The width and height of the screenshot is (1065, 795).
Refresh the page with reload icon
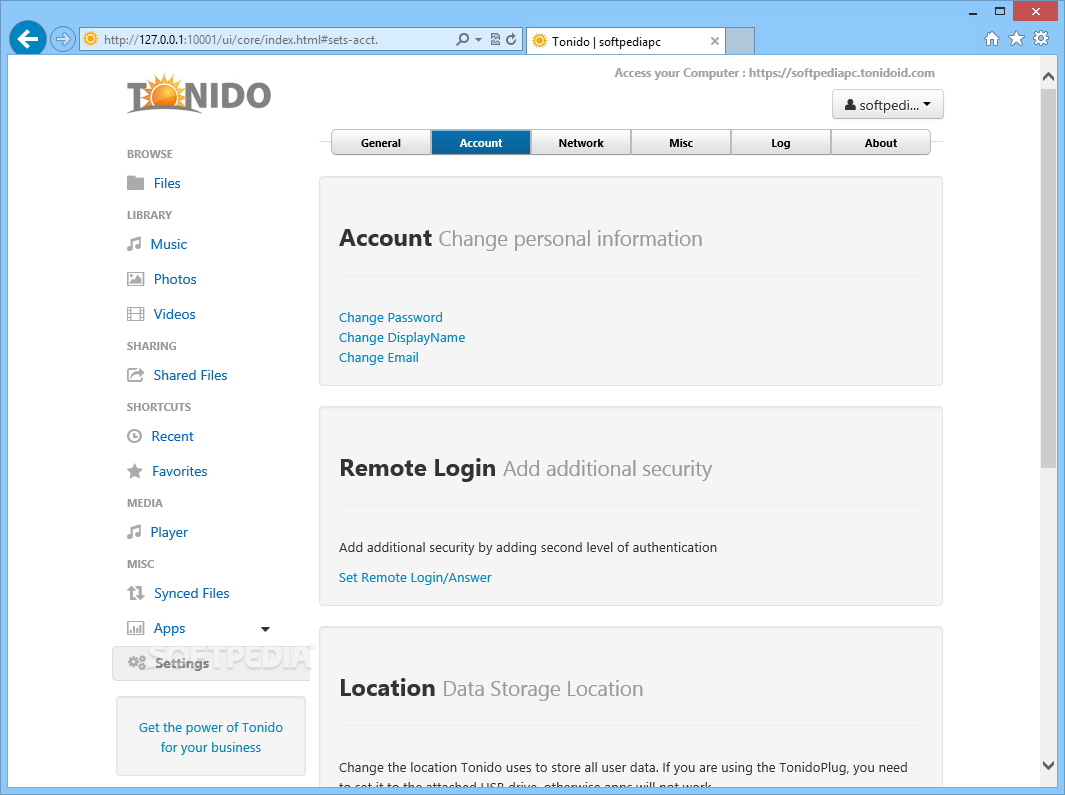(x=511, y=39)
